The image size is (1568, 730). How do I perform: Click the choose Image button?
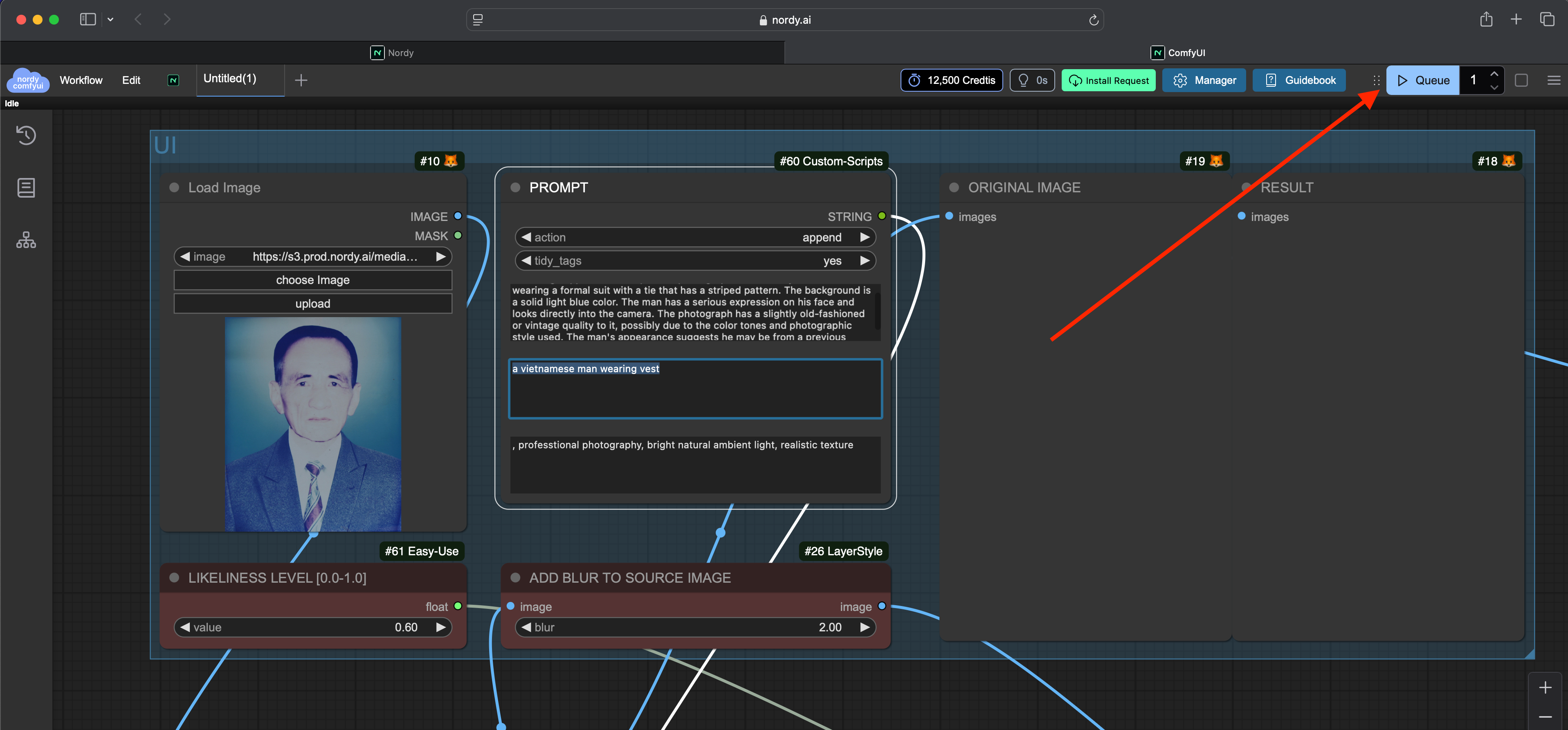click(x=313, y=280)
